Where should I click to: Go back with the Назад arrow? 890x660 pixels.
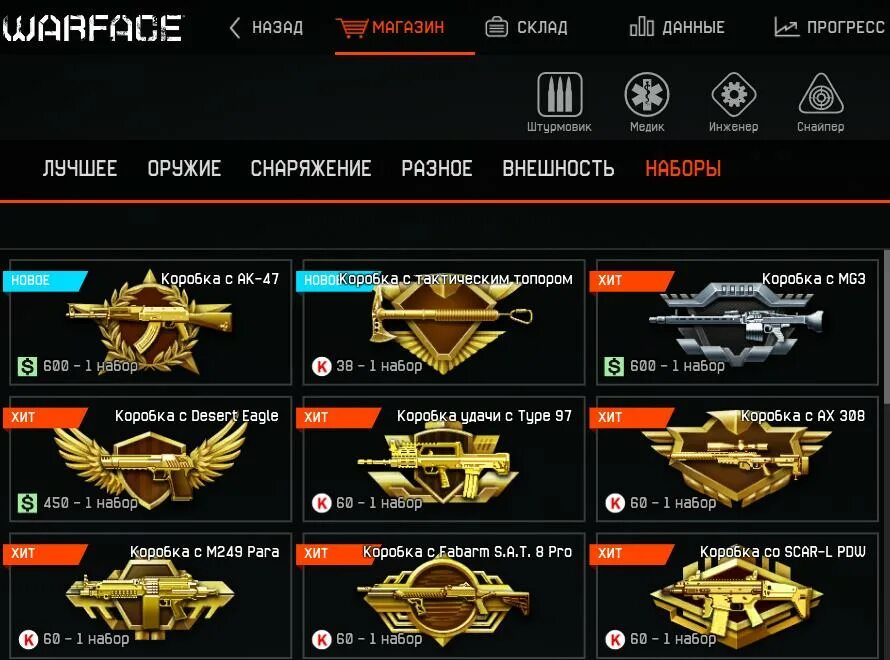tap(234, 27)
